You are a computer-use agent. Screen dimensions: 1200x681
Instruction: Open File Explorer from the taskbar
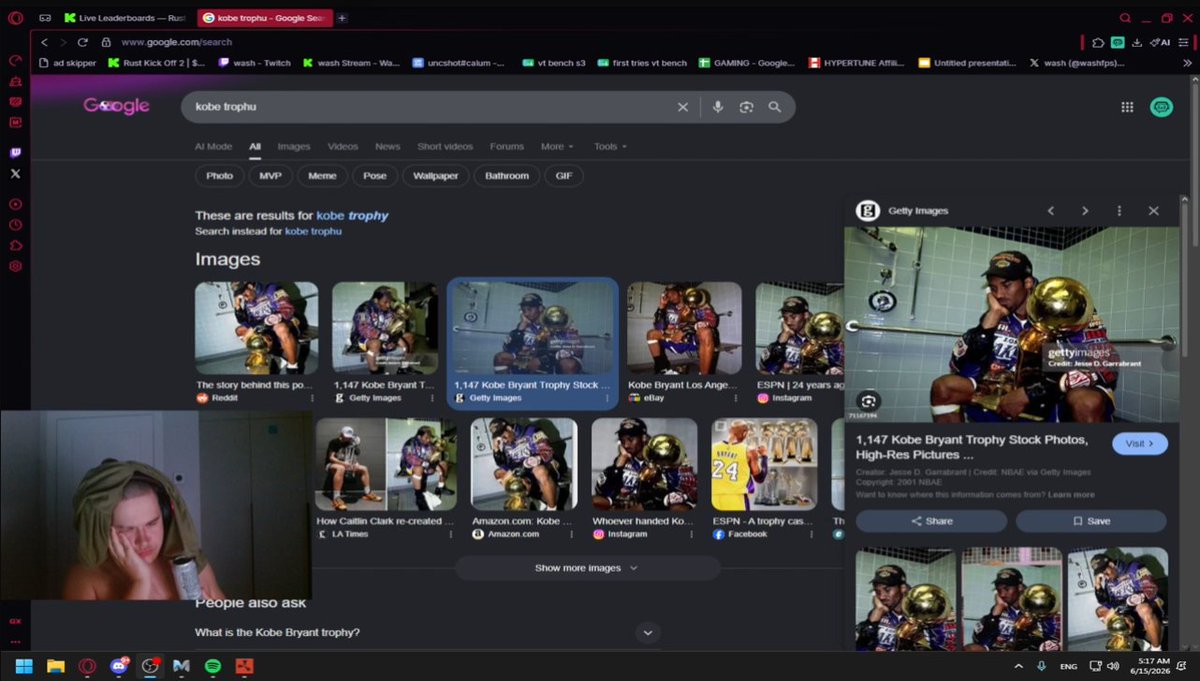[55, 666]
